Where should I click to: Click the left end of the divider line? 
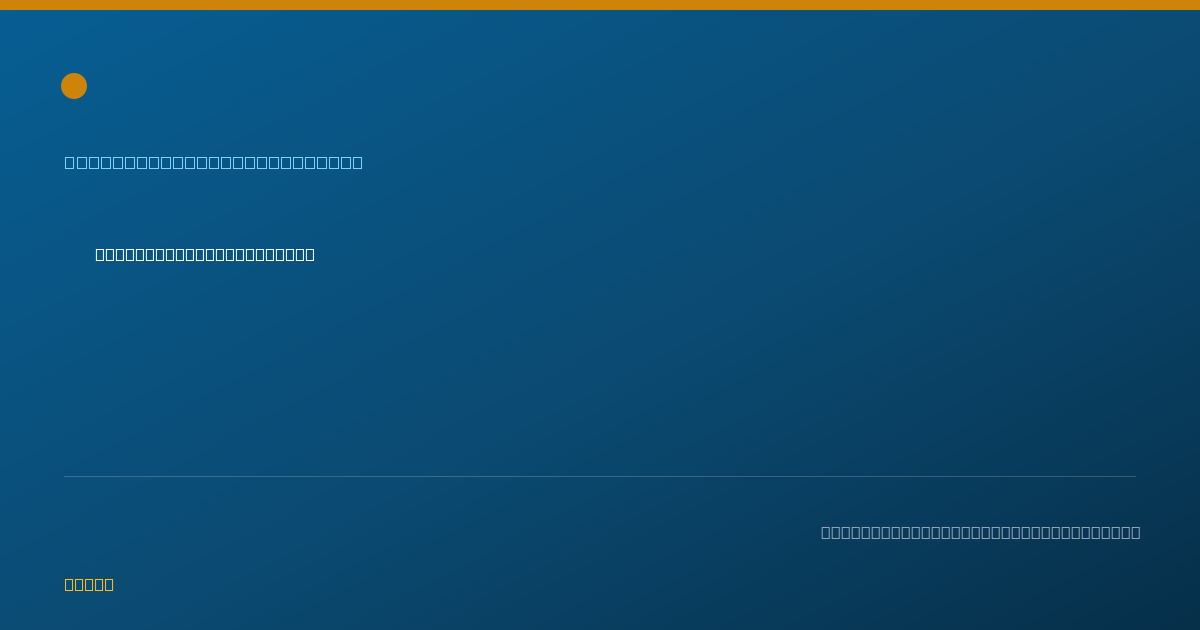click(66, 476)
